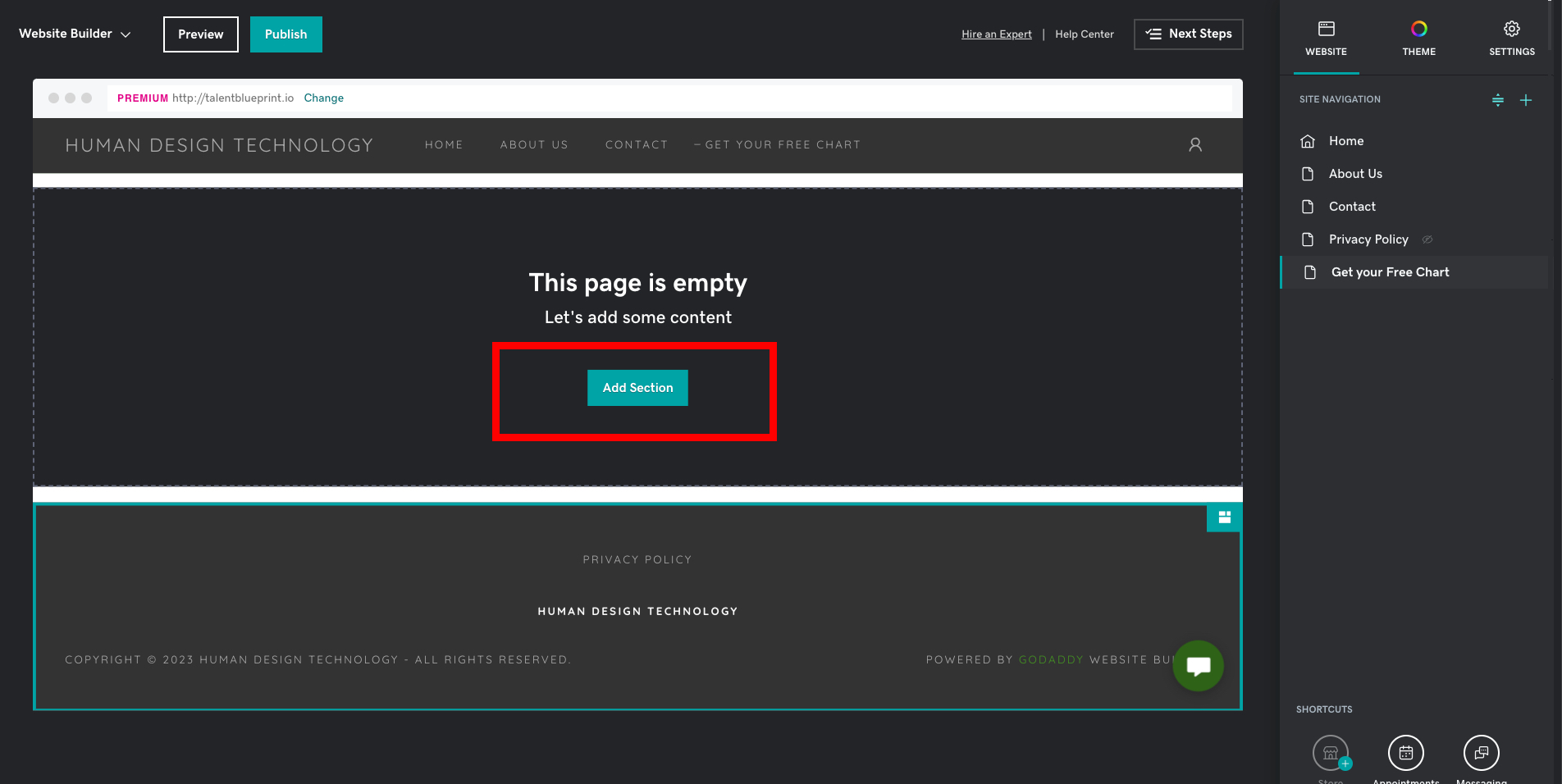The width and height of the screenshot is (1562, 784).
Task: Open the Store shortcut
Action: coord(1331,753)
